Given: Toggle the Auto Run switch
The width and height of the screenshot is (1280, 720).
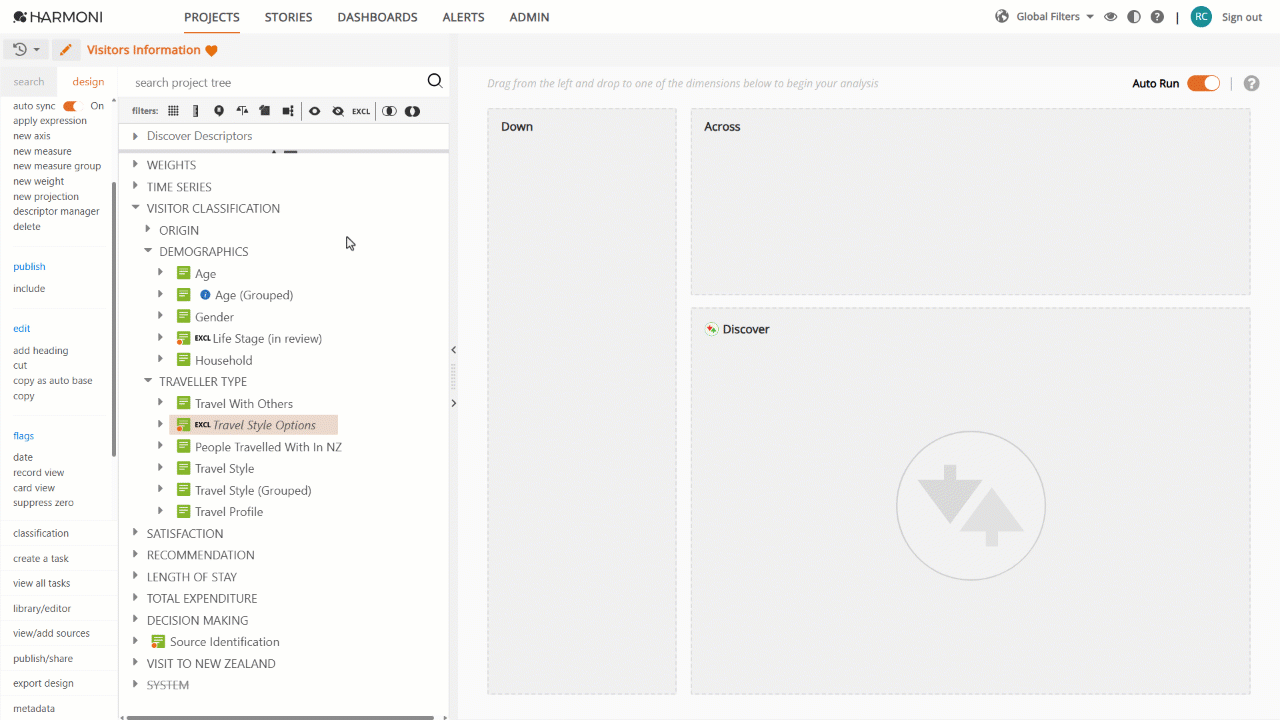Looking at the screenshot, I should click(x=1203, y=83).
